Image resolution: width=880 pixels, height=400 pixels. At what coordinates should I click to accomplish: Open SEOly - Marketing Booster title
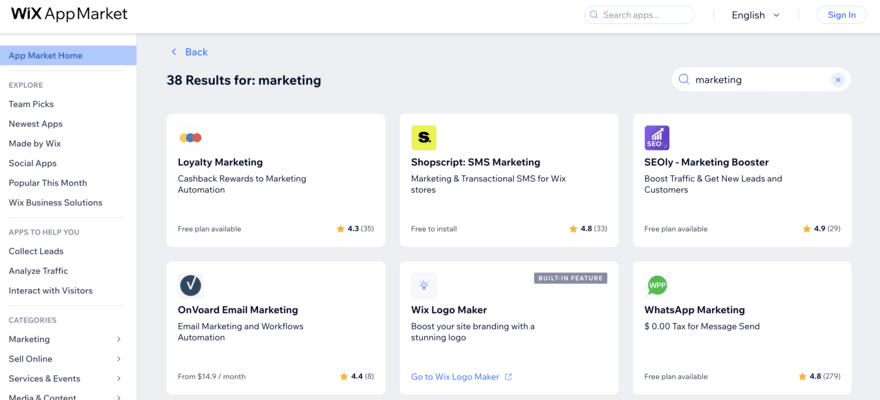pyautogui.click(x=707, y=162)
